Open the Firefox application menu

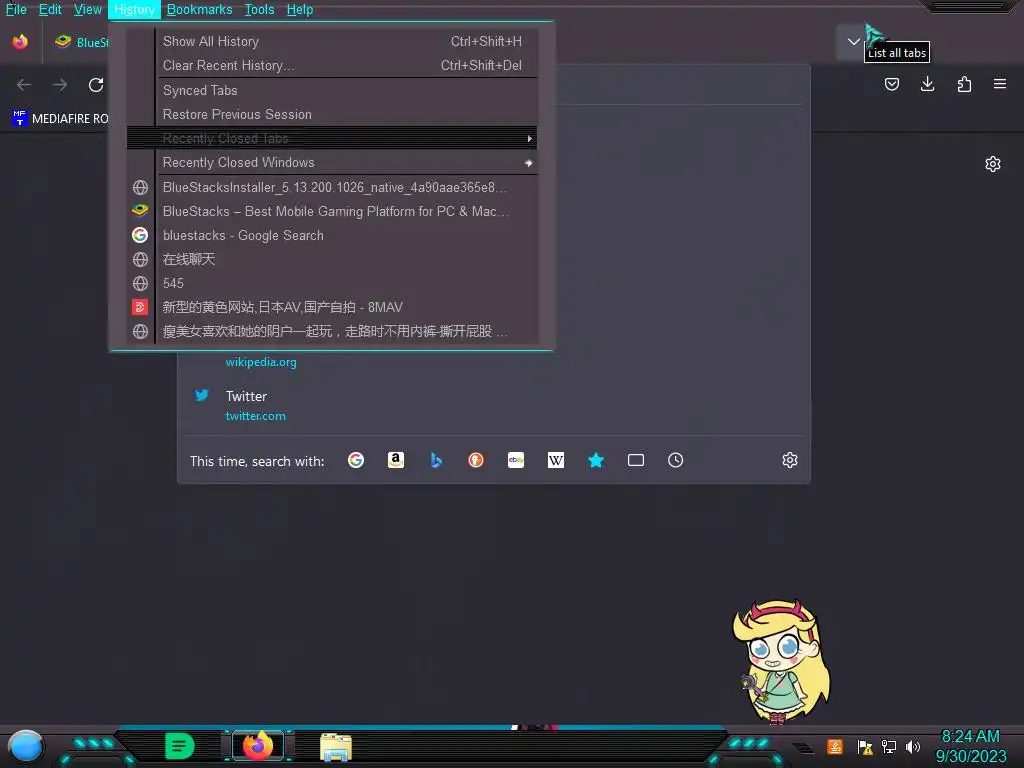(x=1000, y=84)
